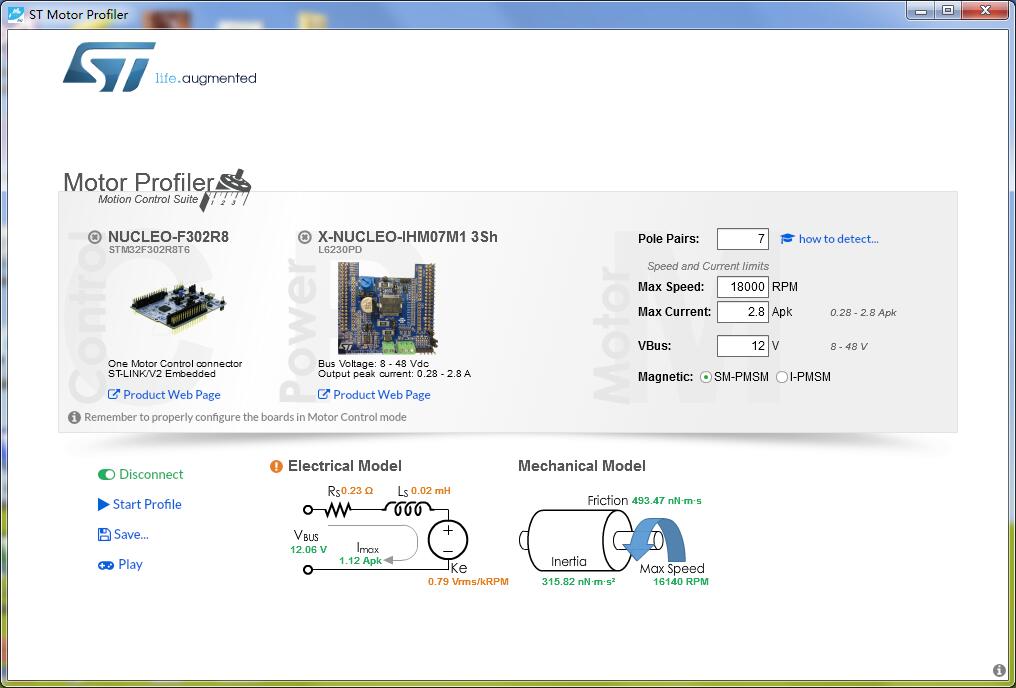
Task: Click the 0.28 - 2.8 Apk range hint
Action: click(x=863, y=313)
